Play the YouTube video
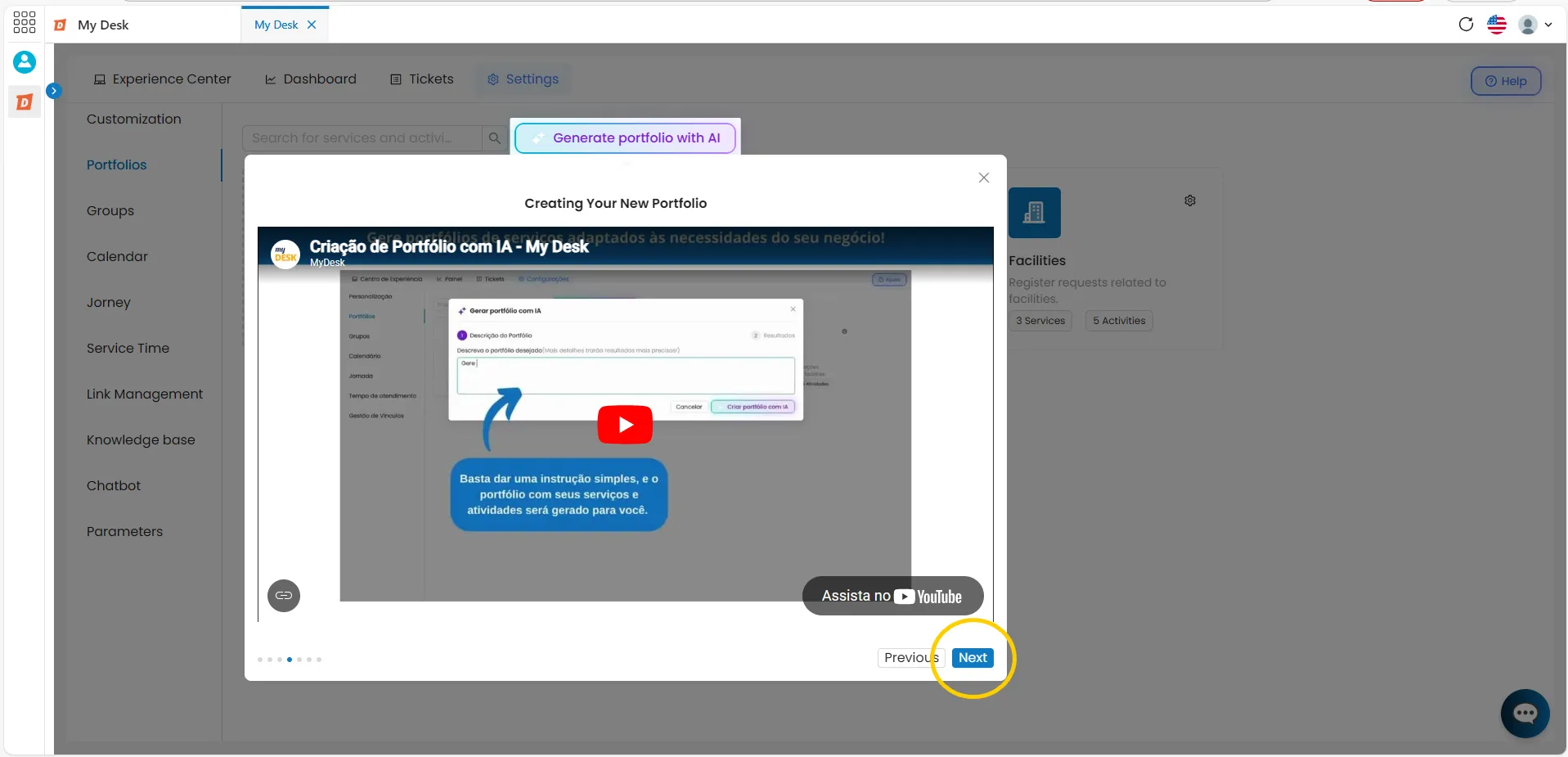This screenshot has height=757, width=1568. pyautogui.click(x=625, y=425)
